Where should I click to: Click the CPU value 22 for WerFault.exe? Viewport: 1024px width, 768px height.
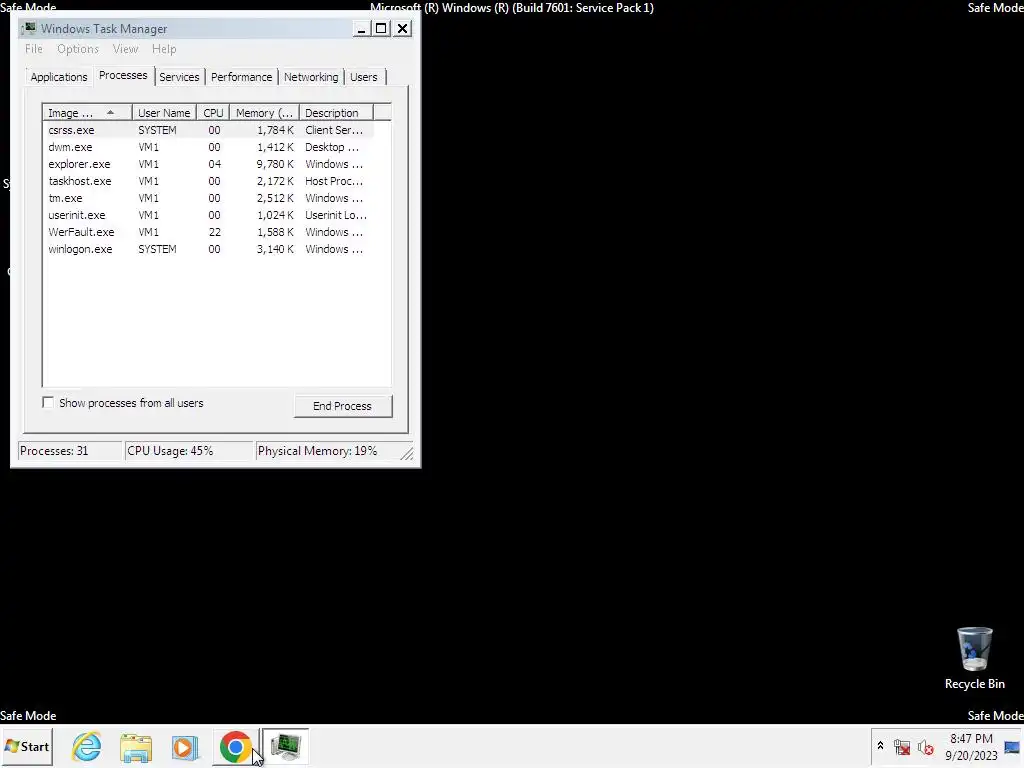tap(214, 232)
